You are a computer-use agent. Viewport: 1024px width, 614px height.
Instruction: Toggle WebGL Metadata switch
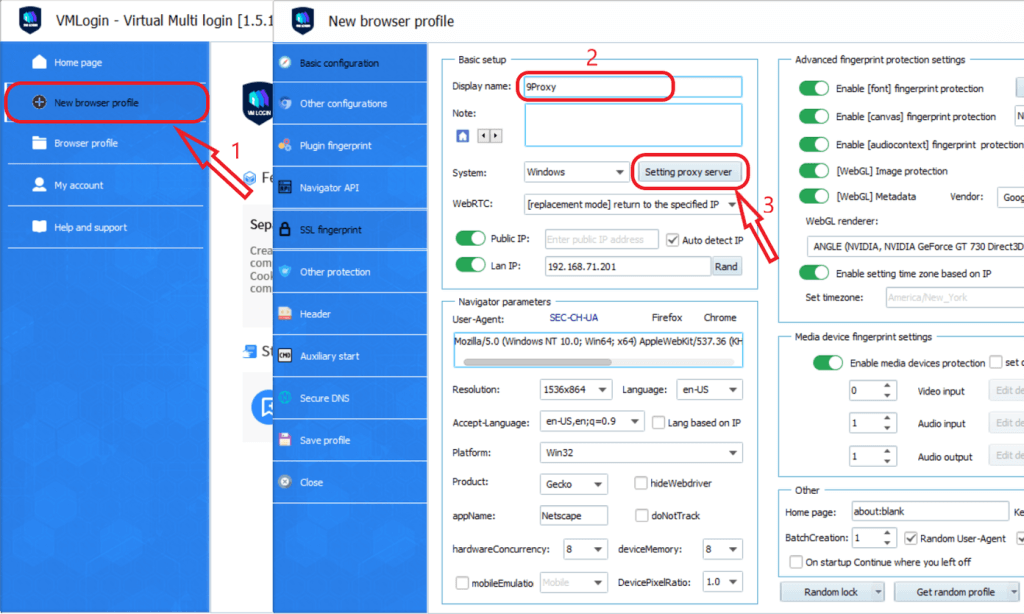[x=814, y=196]
